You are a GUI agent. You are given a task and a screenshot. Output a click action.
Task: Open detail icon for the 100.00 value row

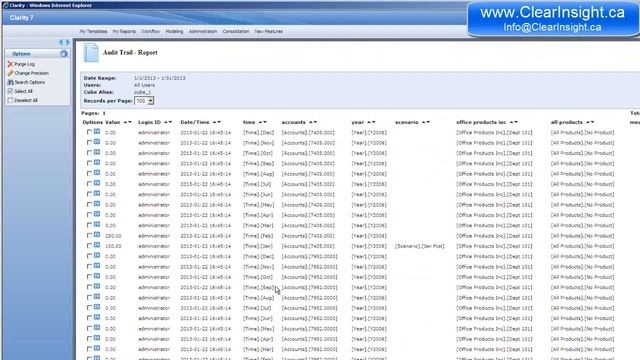97,245
